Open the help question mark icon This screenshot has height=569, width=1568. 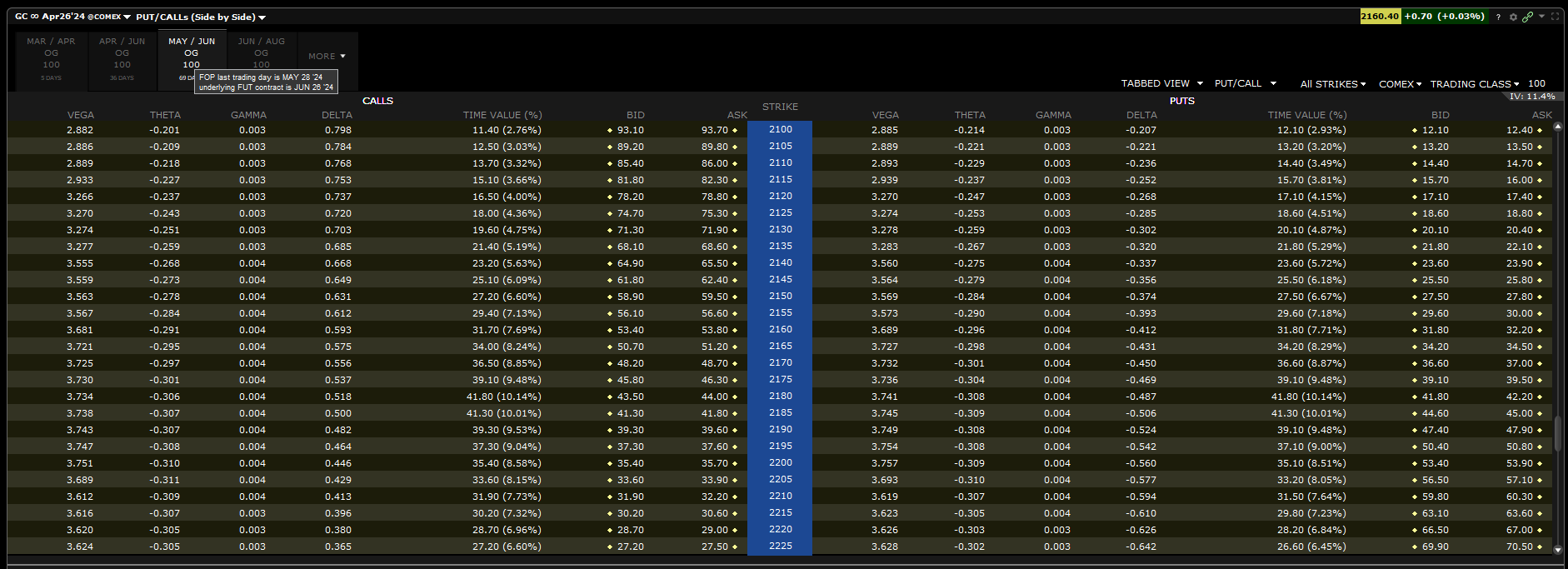(x=1498, y=17)
